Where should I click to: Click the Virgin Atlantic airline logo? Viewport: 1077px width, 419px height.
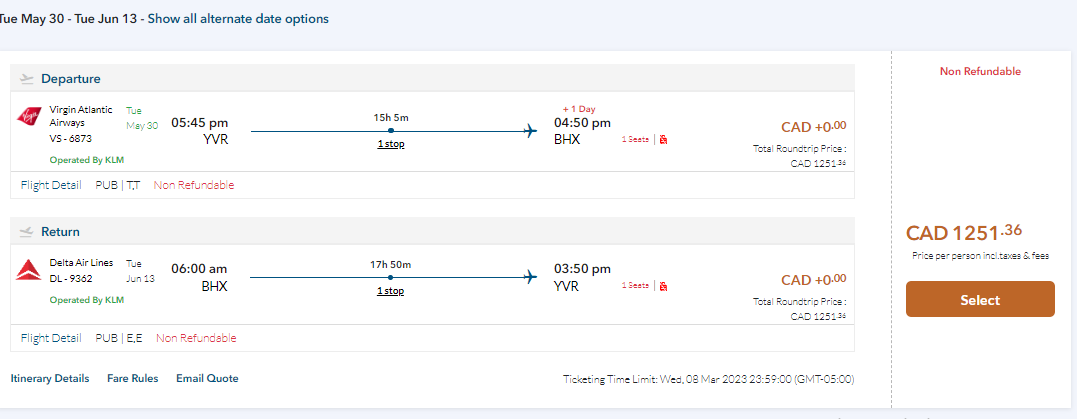(x=28, y=117)
